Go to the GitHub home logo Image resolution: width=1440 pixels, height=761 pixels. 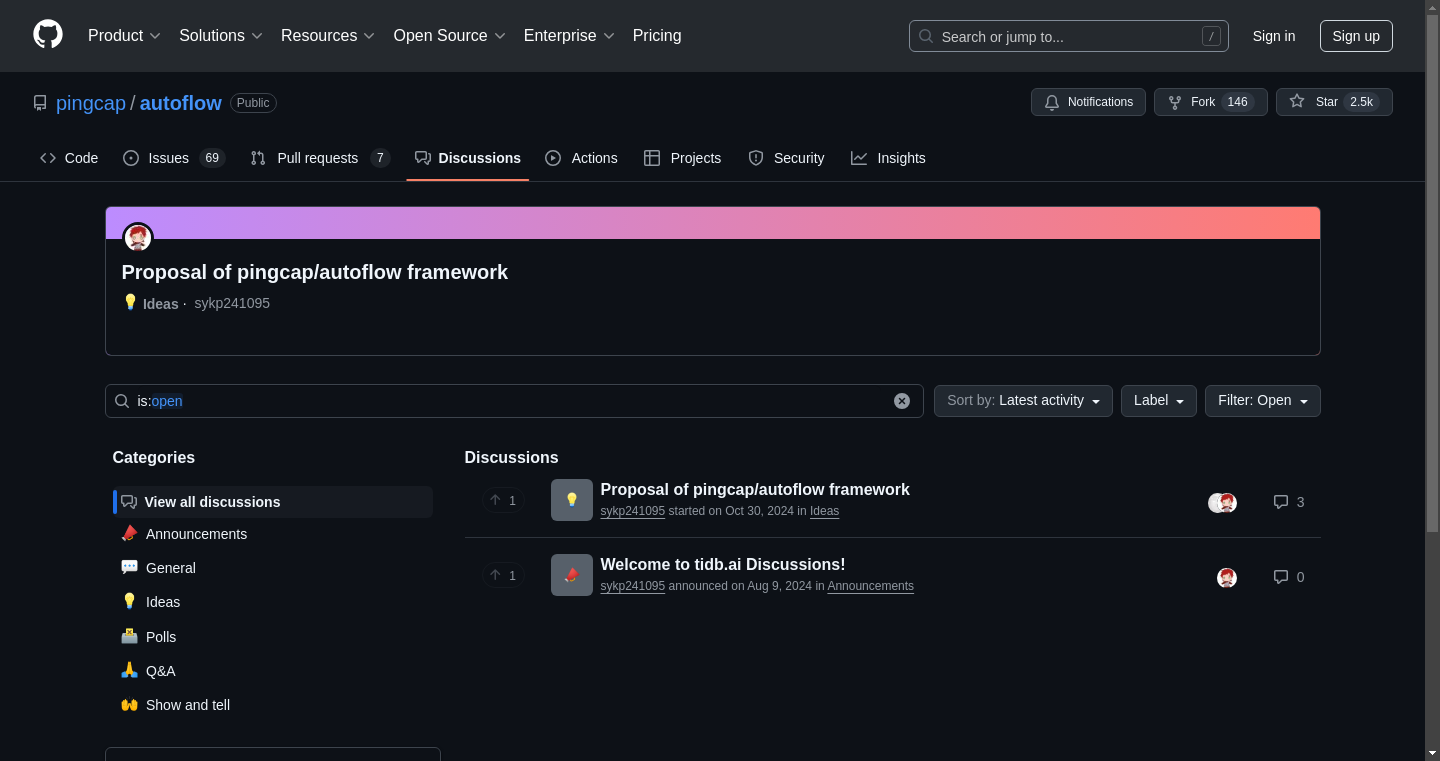coord(48,35)
